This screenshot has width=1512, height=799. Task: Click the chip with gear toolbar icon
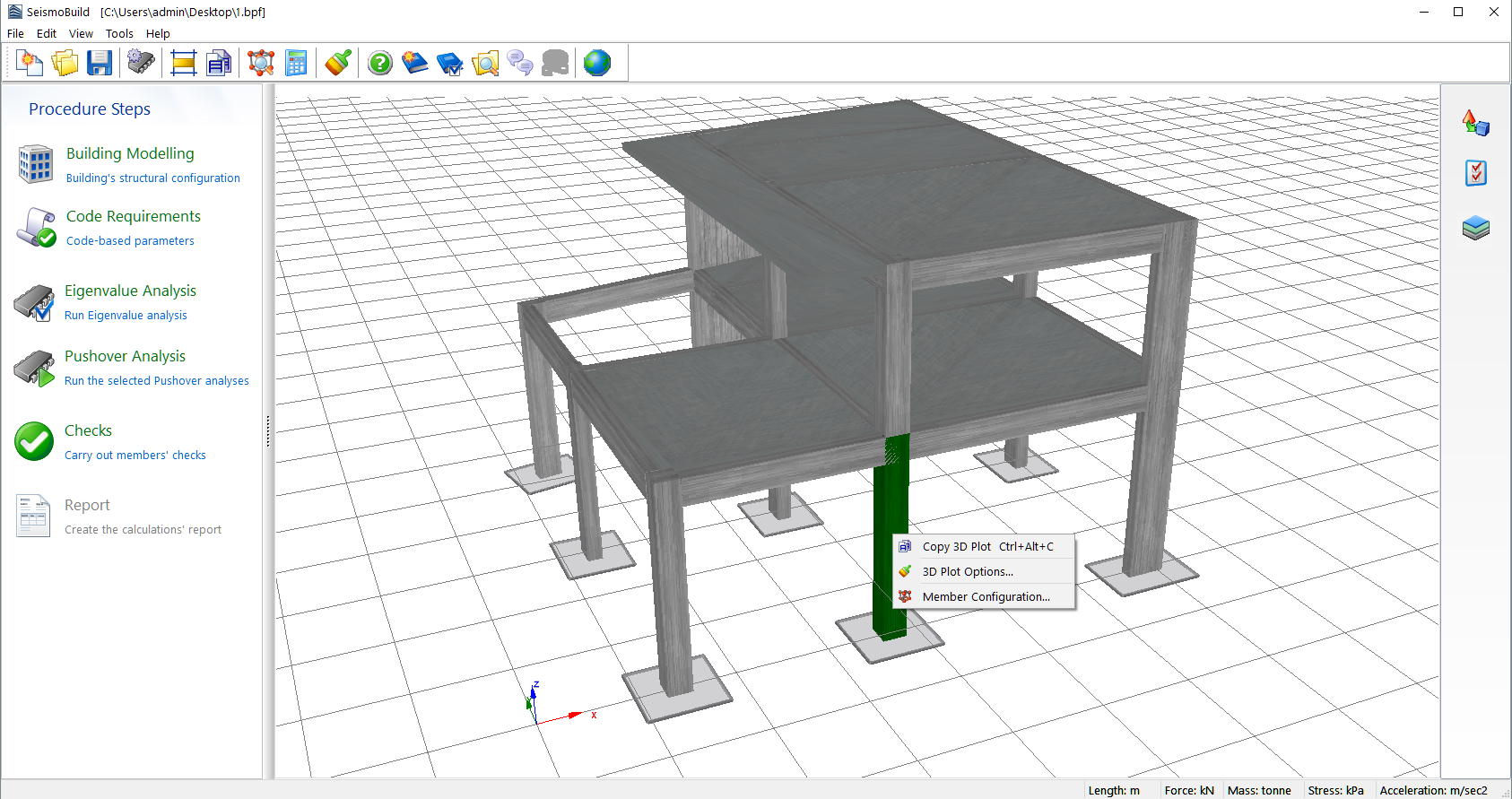click(141, 63)
